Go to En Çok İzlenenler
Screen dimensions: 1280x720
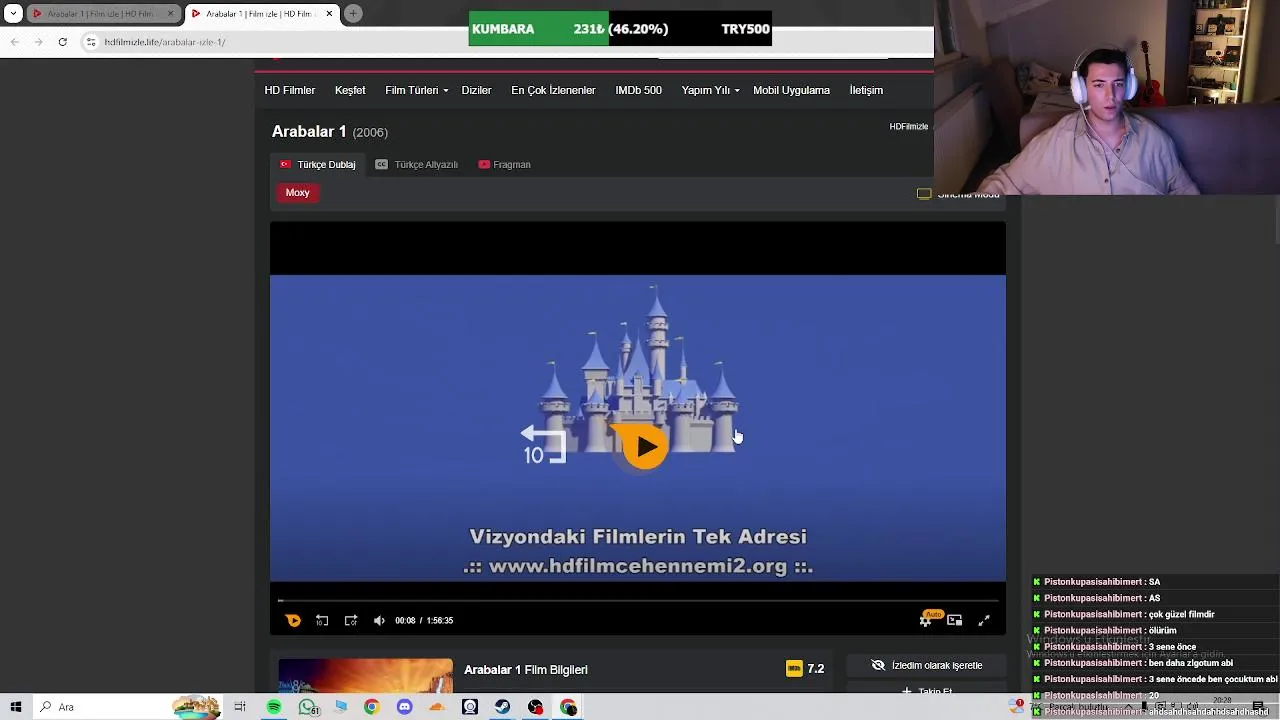[553, 90]
